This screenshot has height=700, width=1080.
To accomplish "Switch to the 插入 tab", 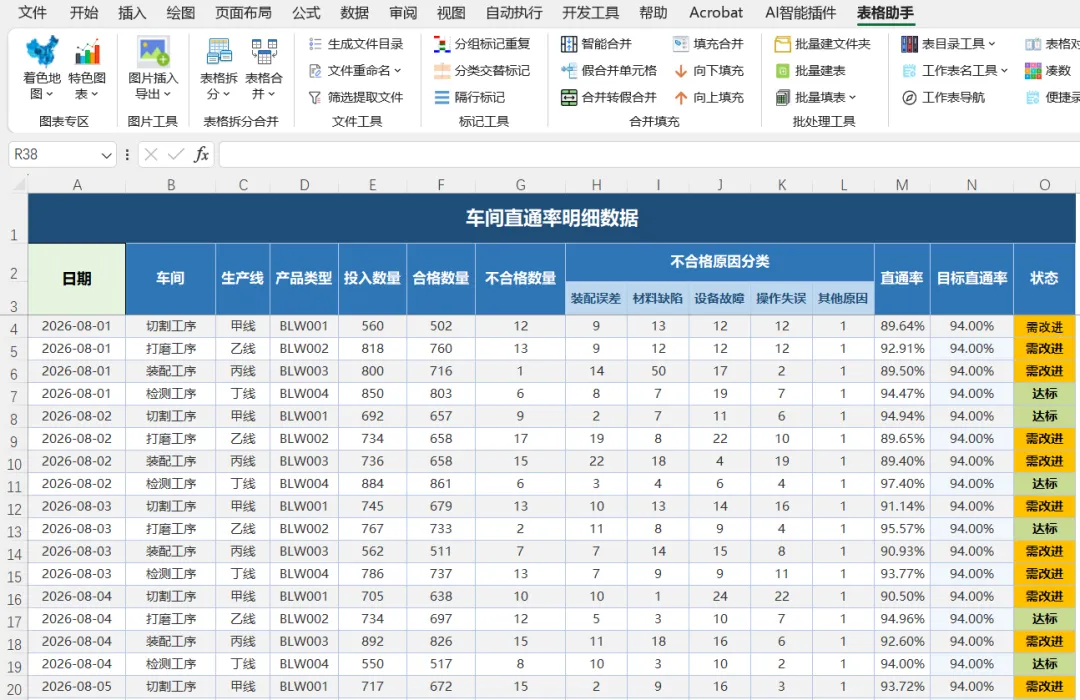I will pyautogui.click(x=132, y=13).
